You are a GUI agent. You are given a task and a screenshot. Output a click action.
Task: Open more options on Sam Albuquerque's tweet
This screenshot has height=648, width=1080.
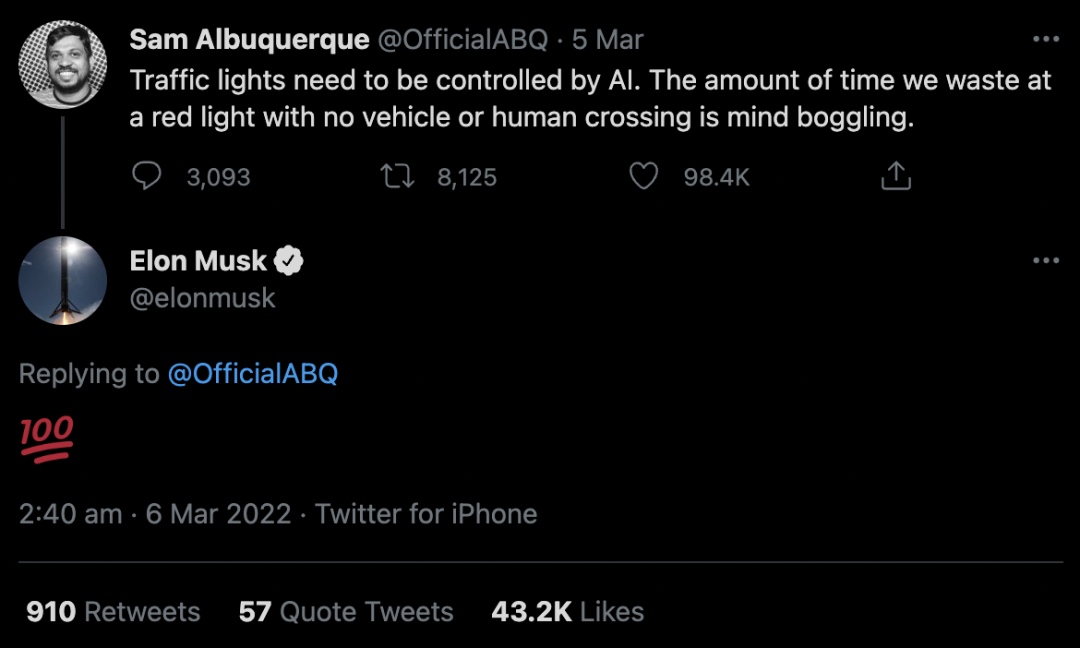pyautogui.click(x=1045, y=39)
